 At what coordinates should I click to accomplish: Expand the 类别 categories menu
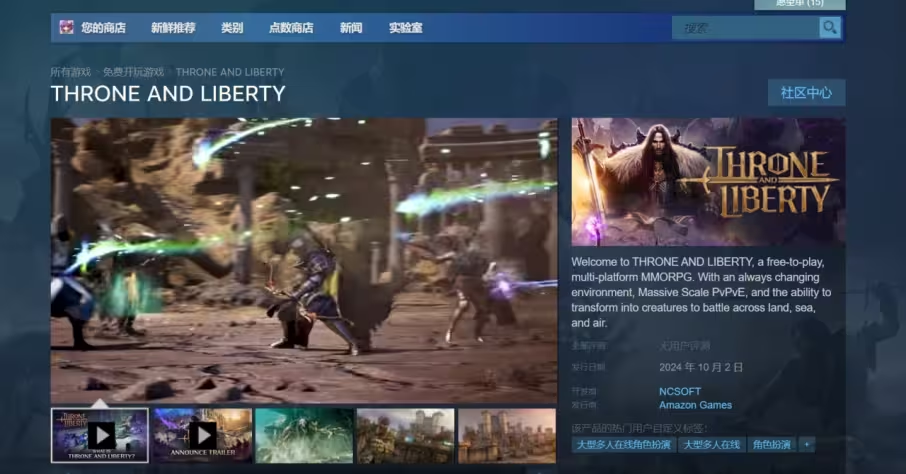click(x=232, y=28)
